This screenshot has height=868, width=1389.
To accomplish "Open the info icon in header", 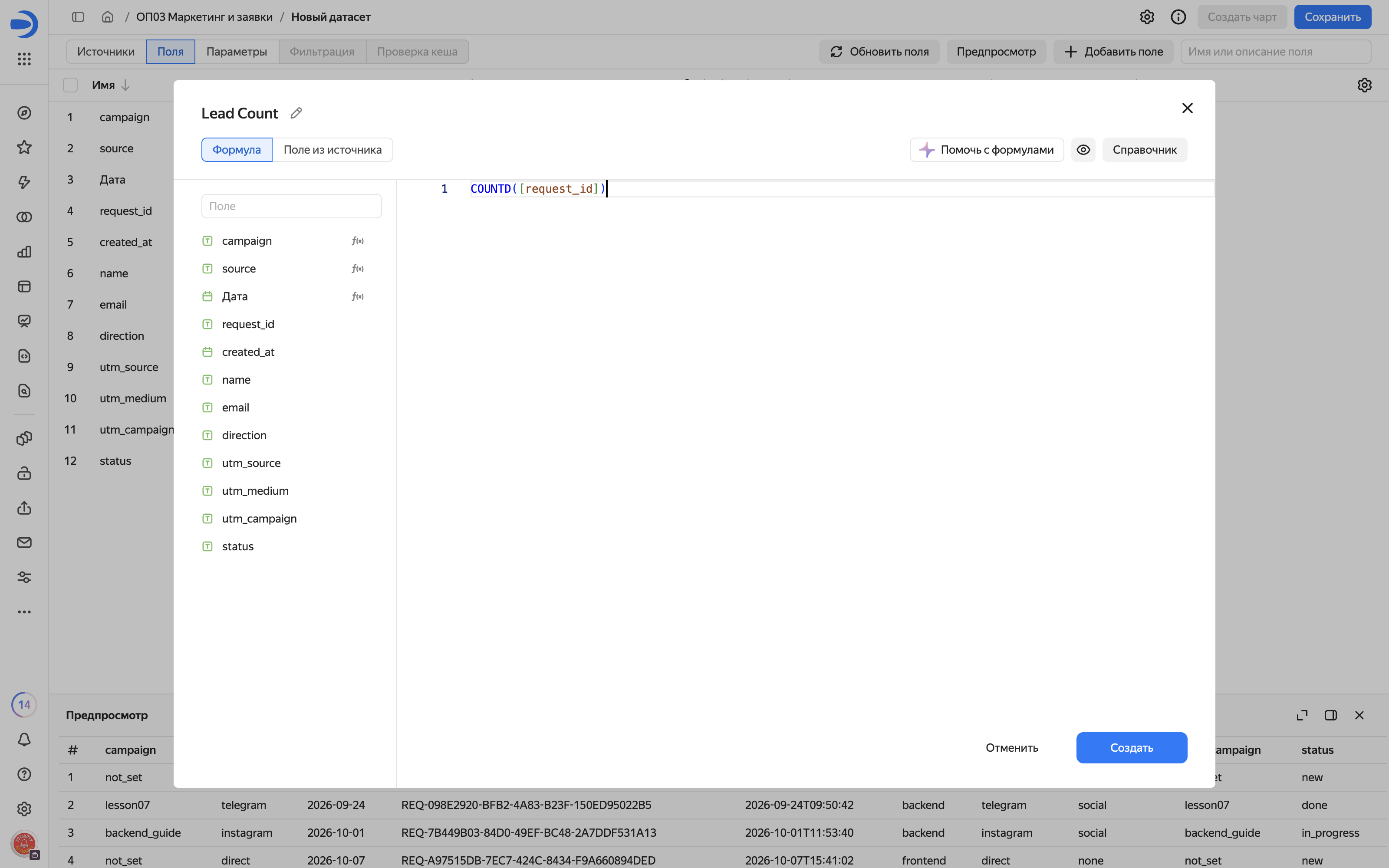I will pos(1178,16).
